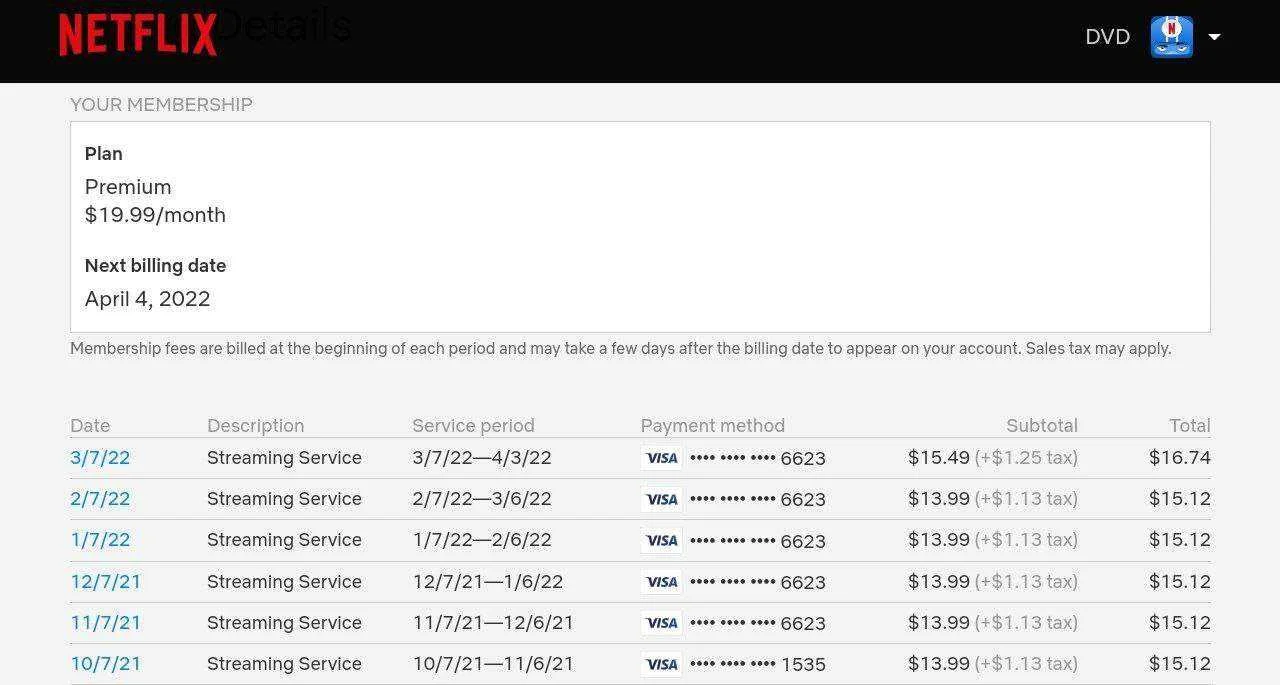Viewport: 1280px width, 685px height.
Task: Click the profile avatar icon
Action: 1171,37
